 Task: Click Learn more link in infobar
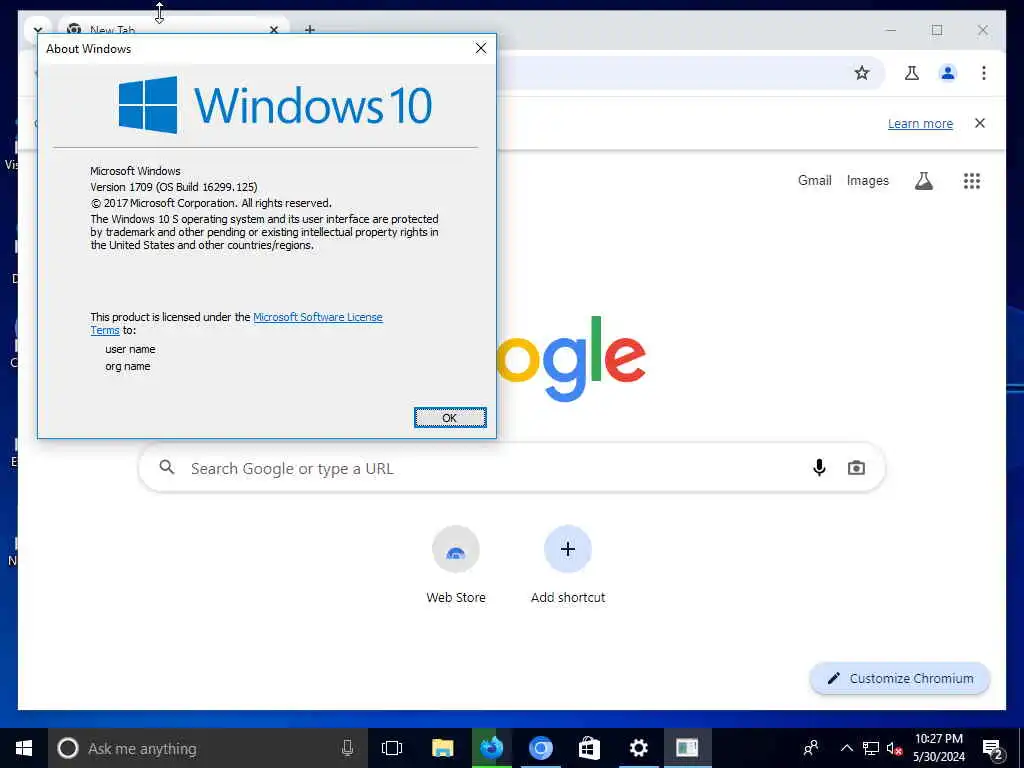pos(920,123)
